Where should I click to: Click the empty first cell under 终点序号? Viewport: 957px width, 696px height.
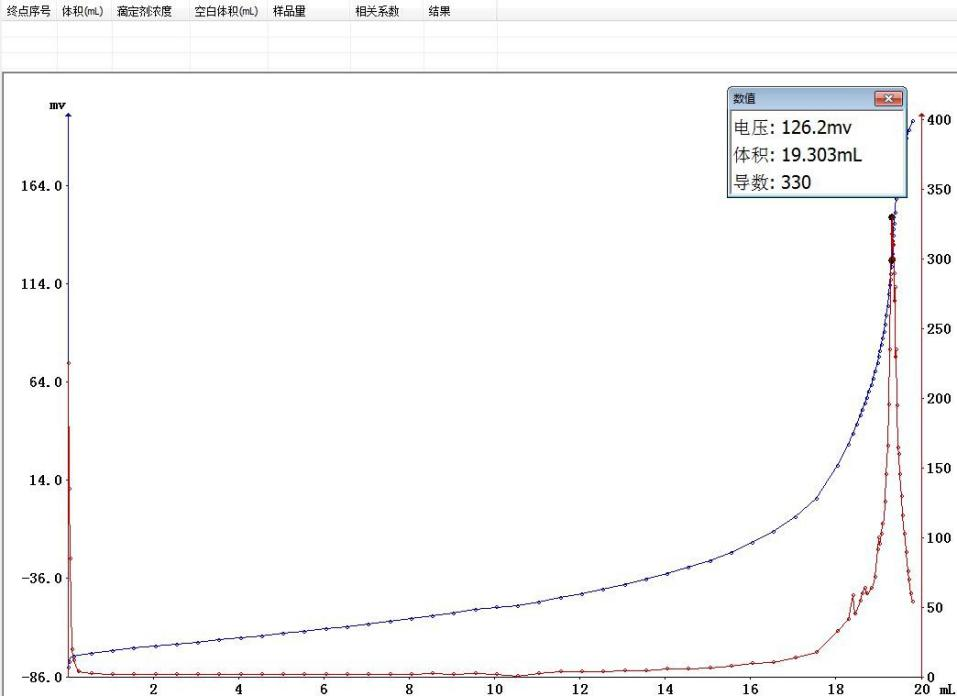28,30
